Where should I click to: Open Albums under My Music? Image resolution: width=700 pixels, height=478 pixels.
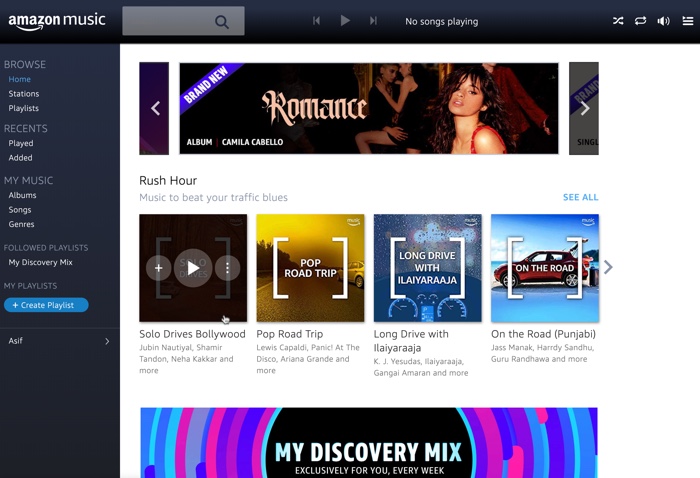[x=22, y=195]
